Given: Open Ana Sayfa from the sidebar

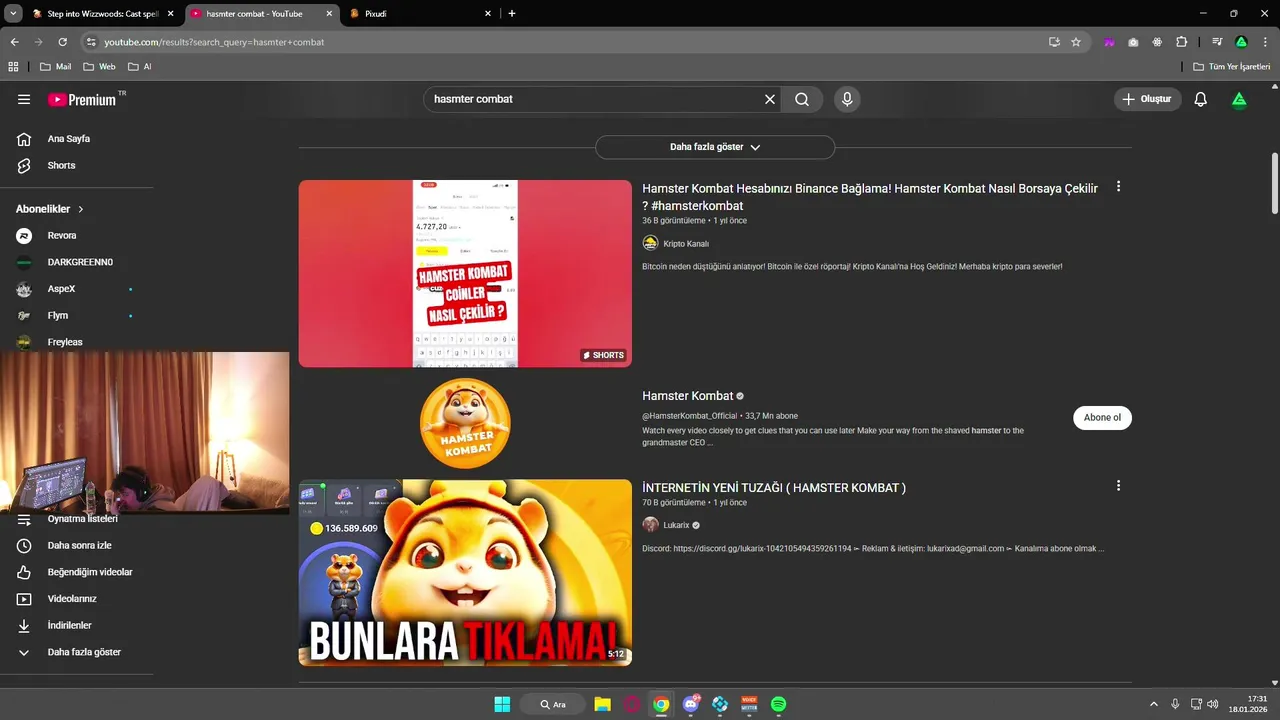Looking at the screenshot, I should tap(68, 139).
